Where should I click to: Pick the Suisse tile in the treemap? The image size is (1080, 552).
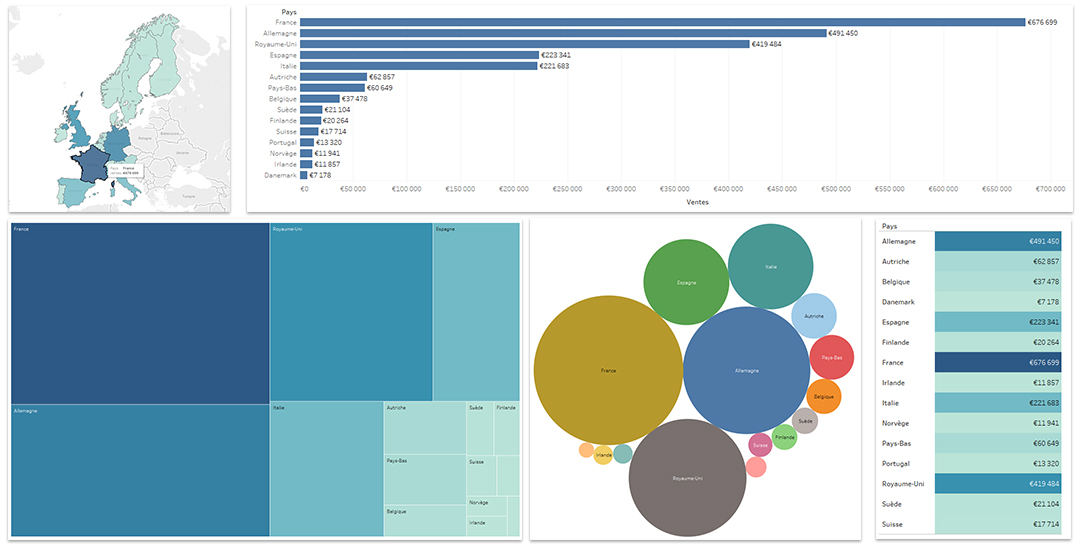click(481, 476)
